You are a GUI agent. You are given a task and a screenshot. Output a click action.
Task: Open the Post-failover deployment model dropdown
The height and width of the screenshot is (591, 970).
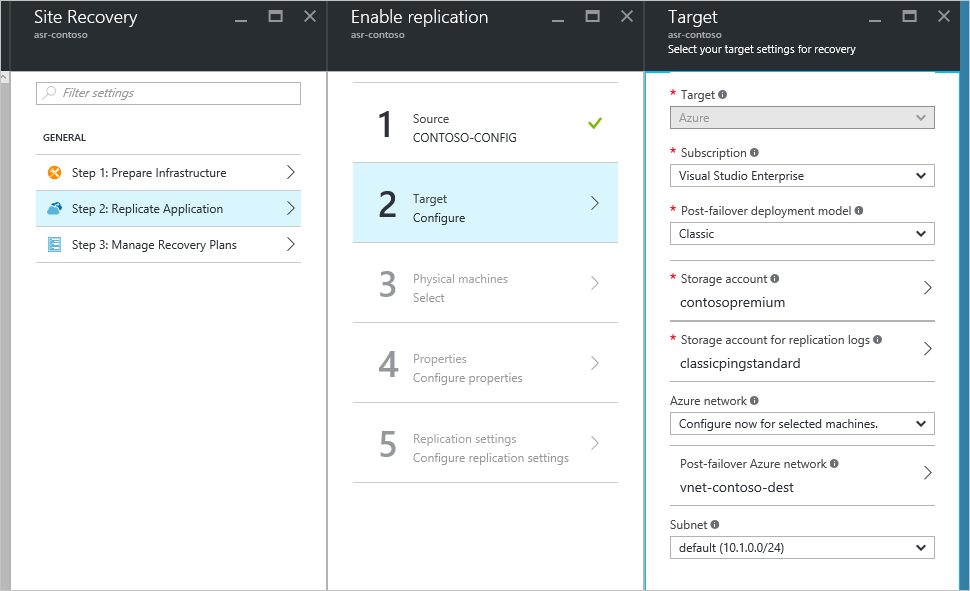802,234
